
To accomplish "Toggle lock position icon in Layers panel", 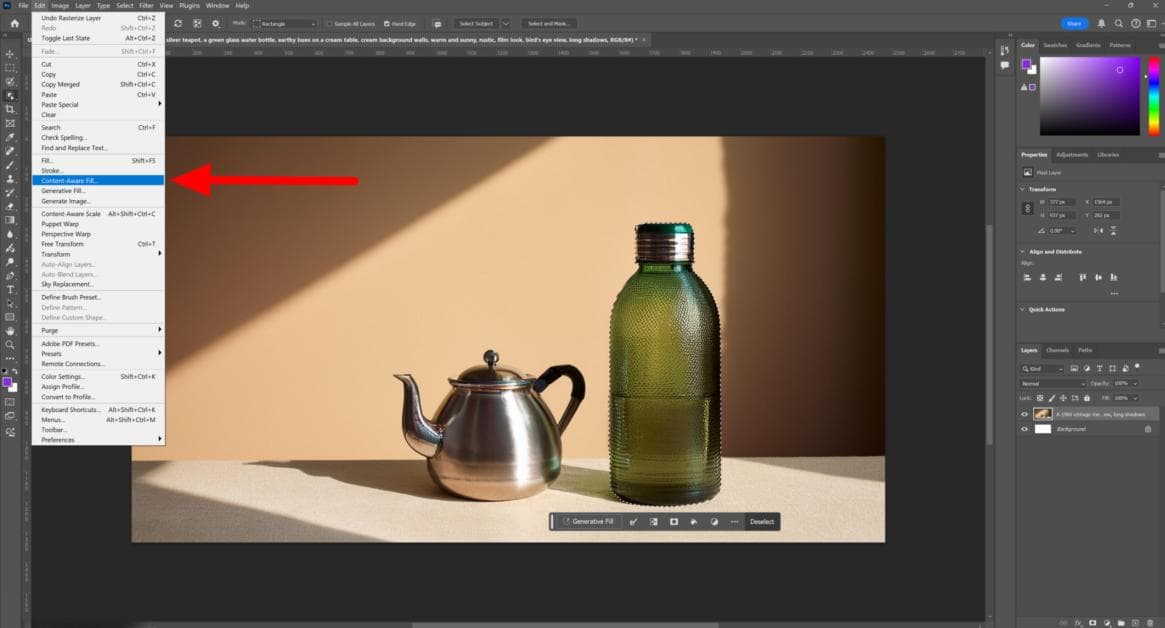I will pyautogui.click(x=1063, y=398).
